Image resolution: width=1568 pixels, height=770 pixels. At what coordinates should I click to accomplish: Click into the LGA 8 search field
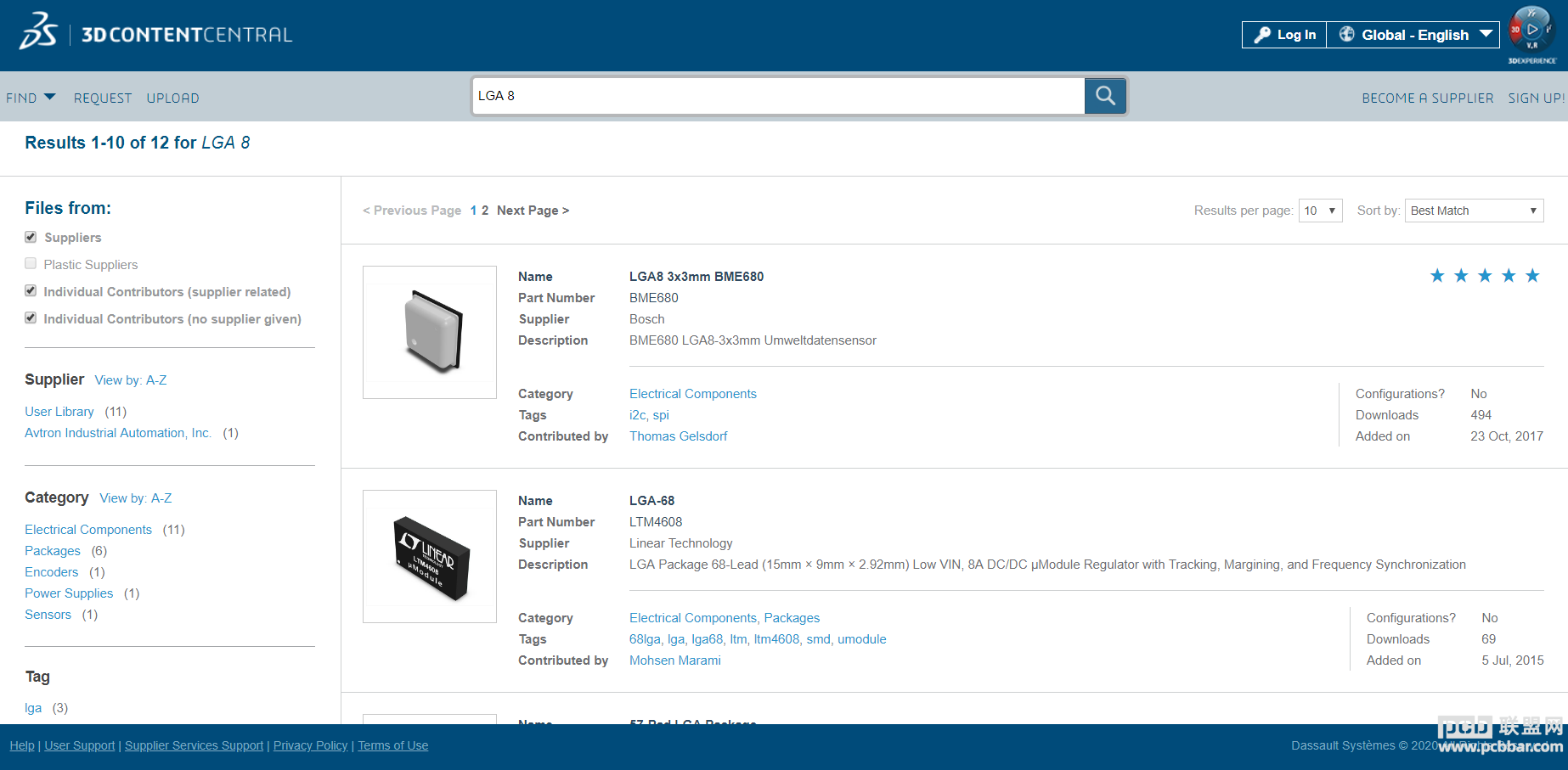tap(778, 96)
